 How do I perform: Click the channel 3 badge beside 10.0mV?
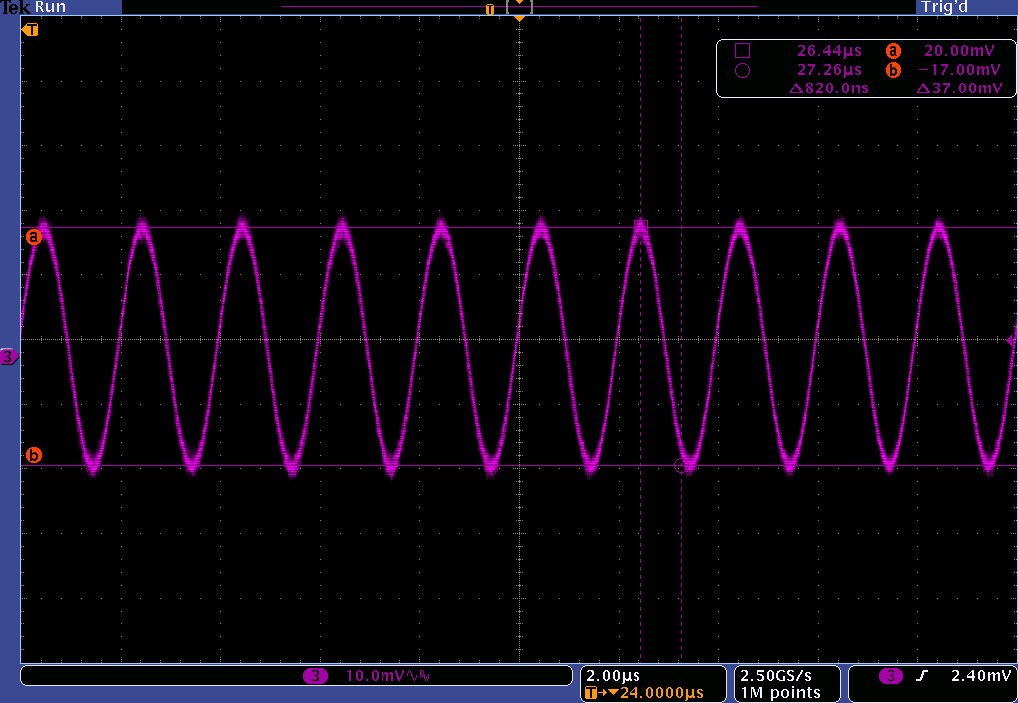pos(316,677)
